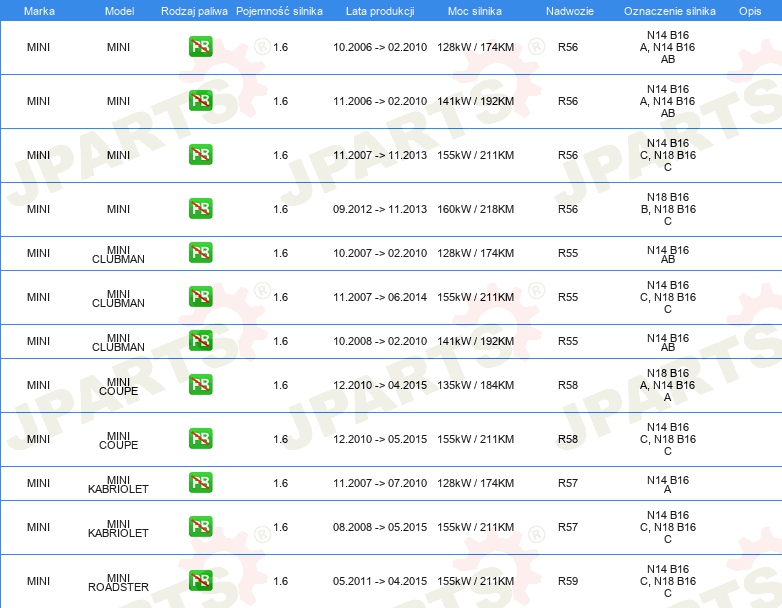This screenshot has width=782, height=608.
Task: Select the date range 11.2006 -> 02.2010
Action: pos(380,101)
